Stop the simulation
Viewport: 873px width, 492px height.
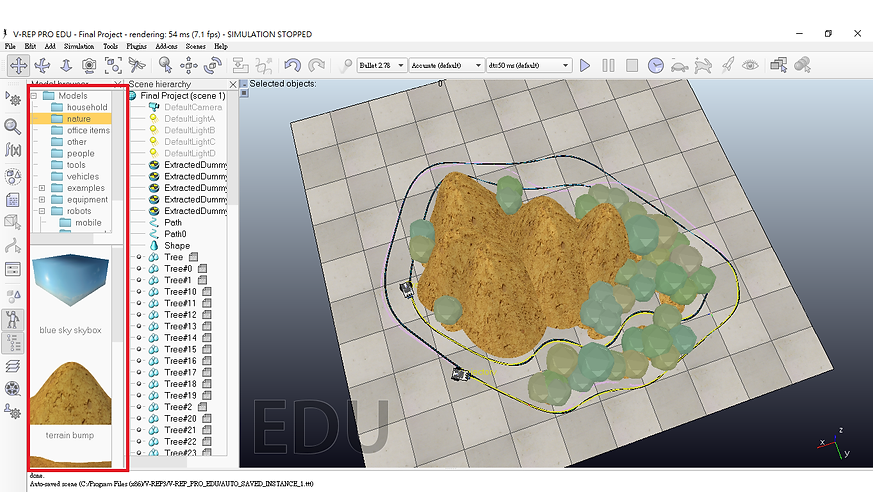(x=632, y=66)
